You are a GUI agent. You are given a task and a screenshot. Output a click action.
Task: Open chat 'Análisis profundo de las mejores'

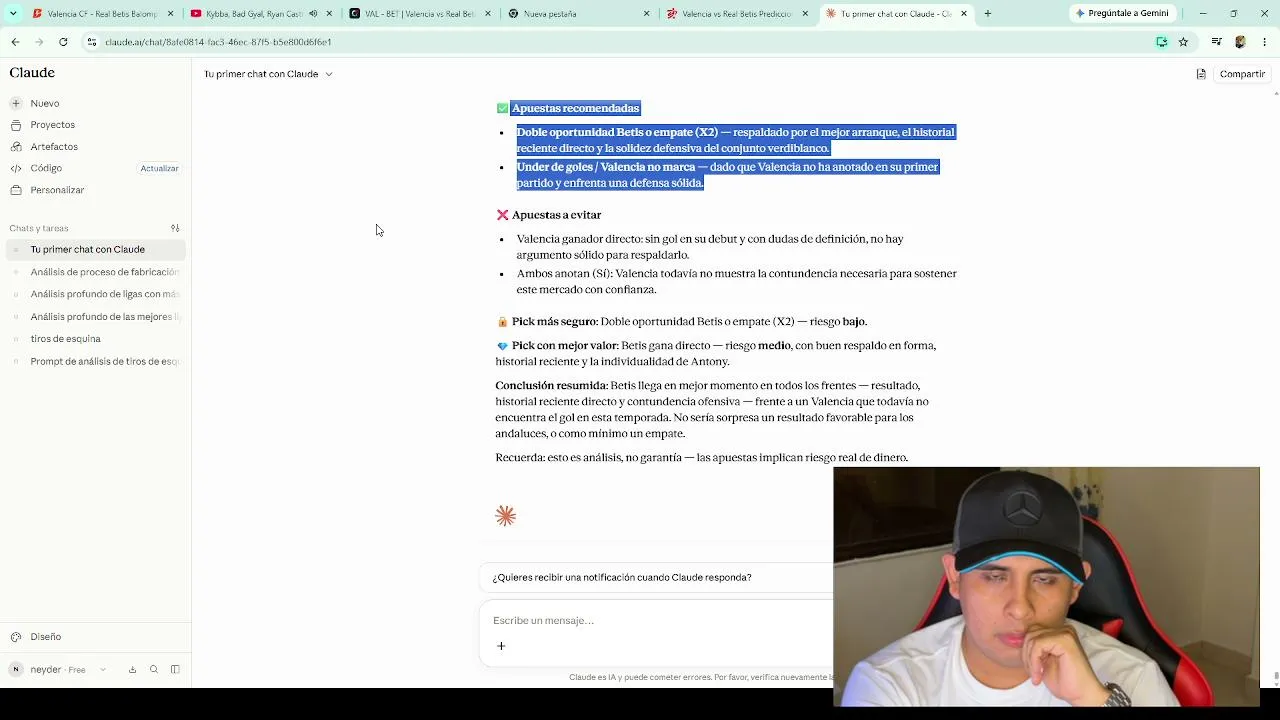point(95,317)
